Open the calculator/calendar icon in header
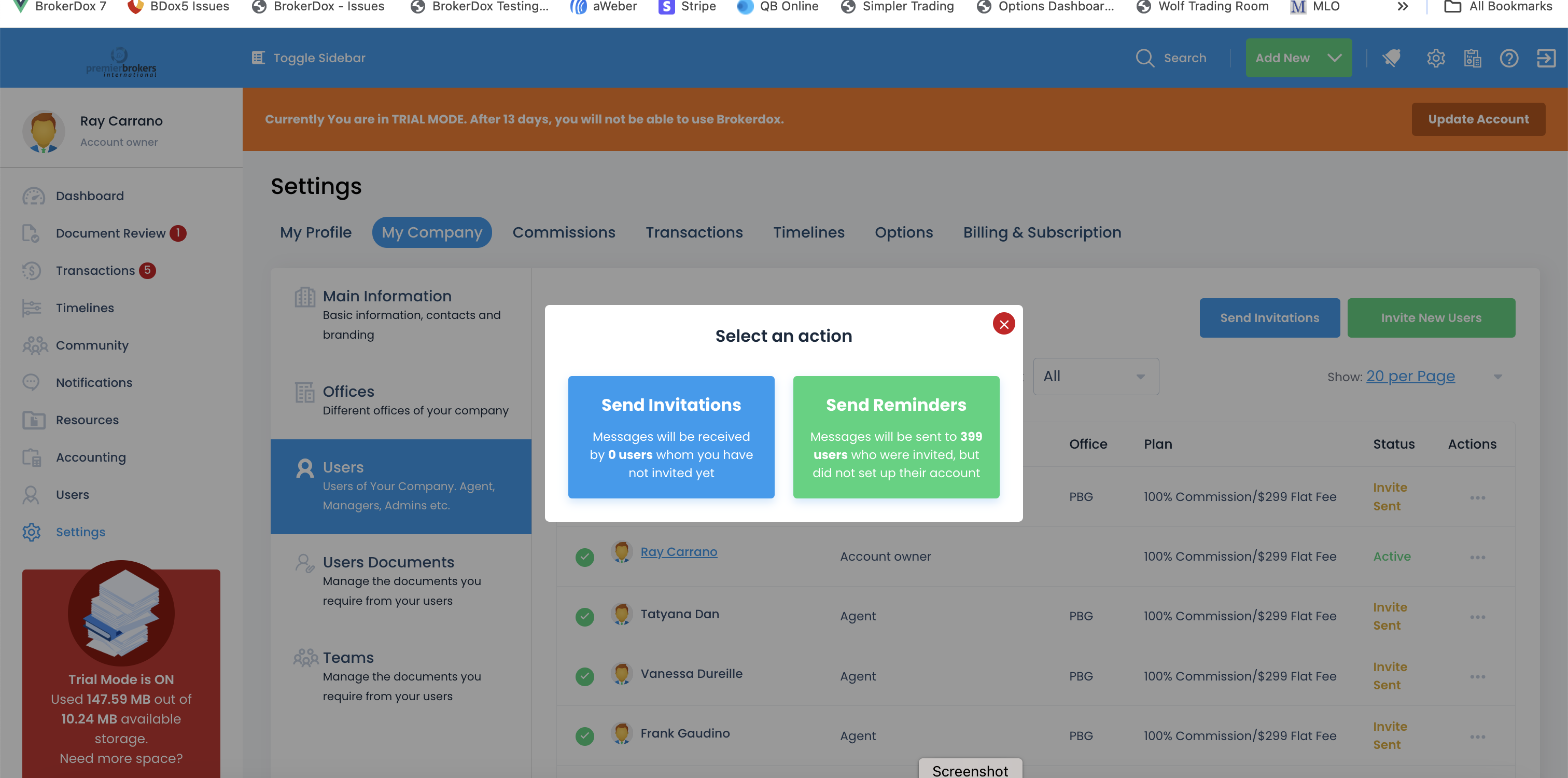The width and height of the screenshot is (1568, 778). 1473,58
